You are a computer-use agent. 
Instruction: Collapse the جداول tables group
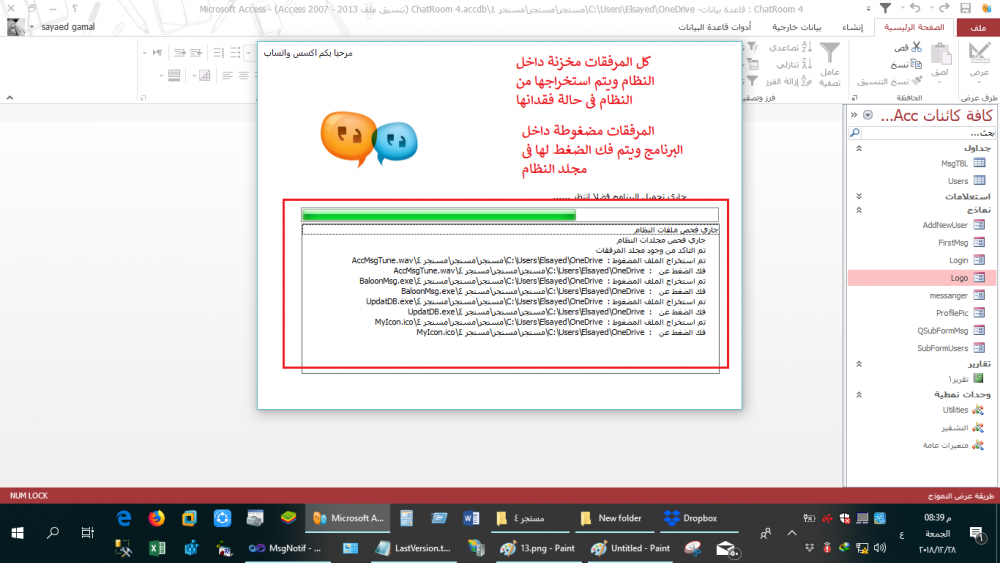click(x=857, y=148)
